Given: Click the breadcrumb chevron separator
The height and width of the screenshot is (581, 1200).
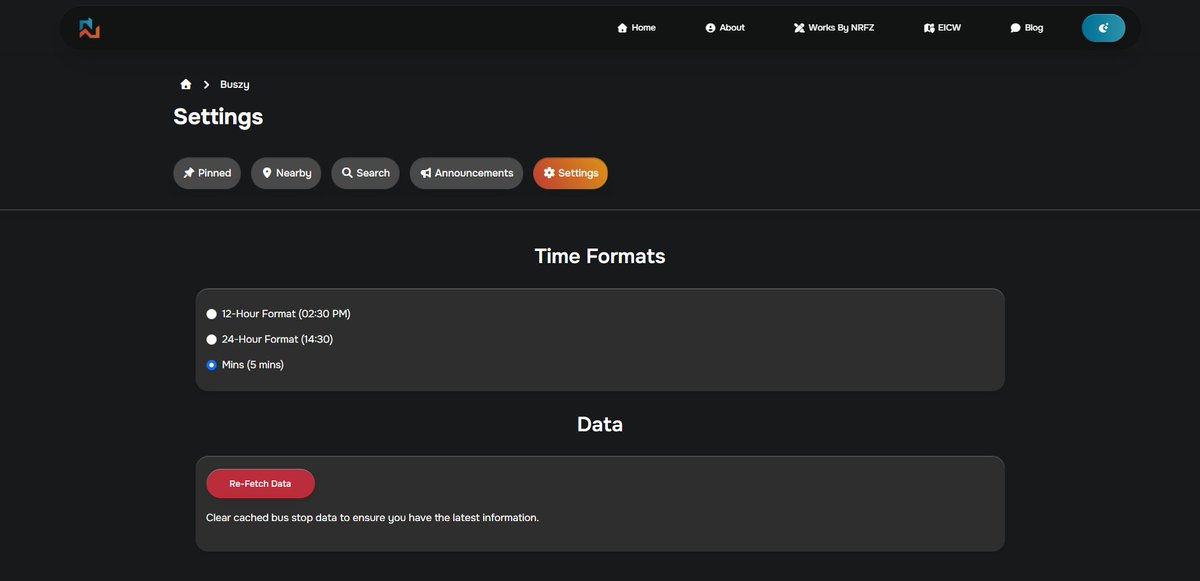Looking at the screenshot, I should (206, 85).
